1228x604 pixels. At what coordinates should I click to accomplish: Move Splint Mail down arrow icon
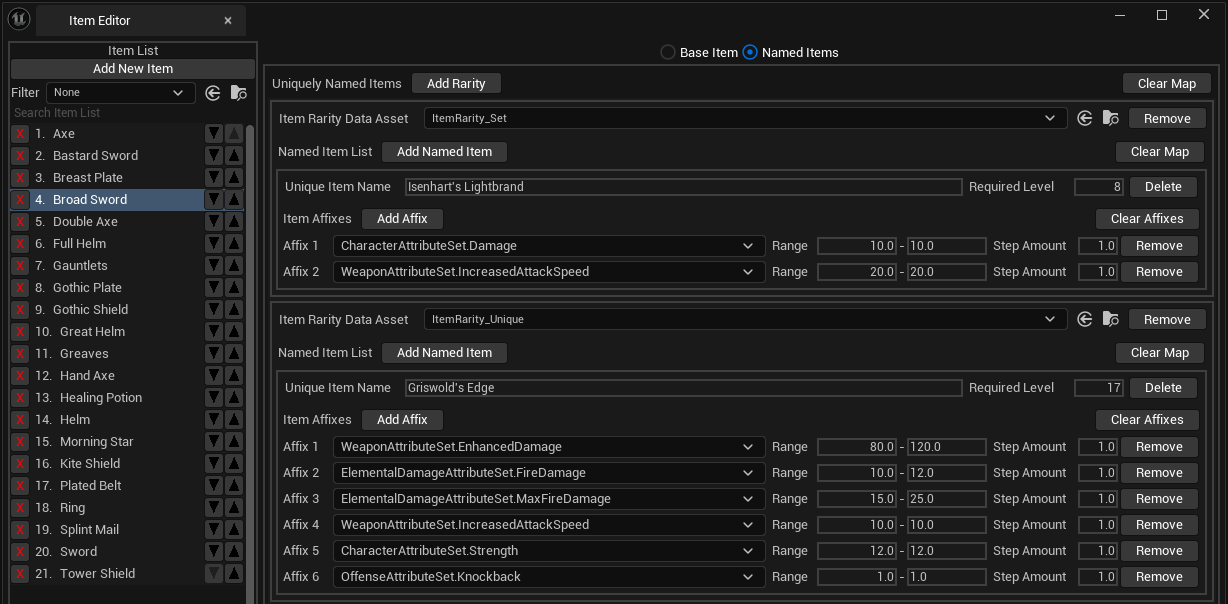click(213, 530)
